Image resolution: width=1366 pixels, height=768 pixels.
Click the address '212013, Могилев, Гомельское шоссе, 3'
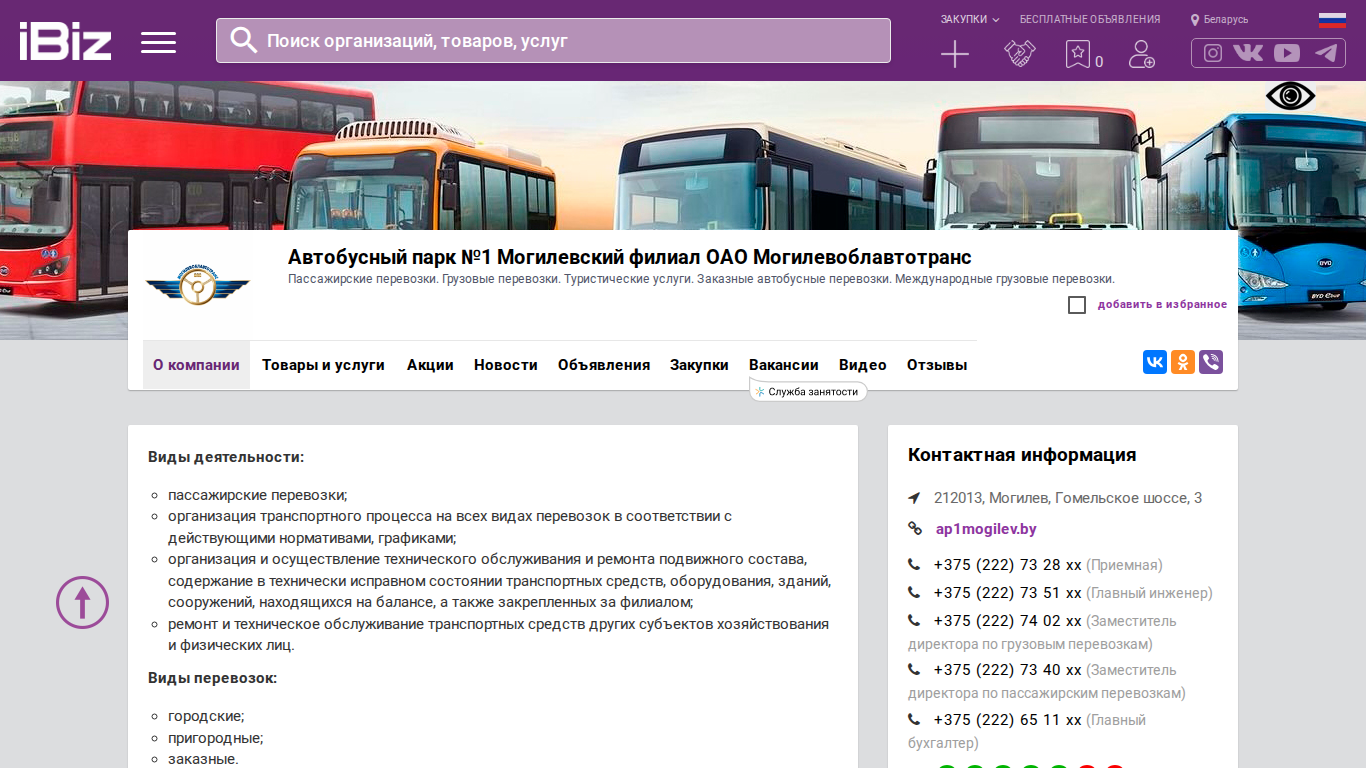coord(1068,498)
